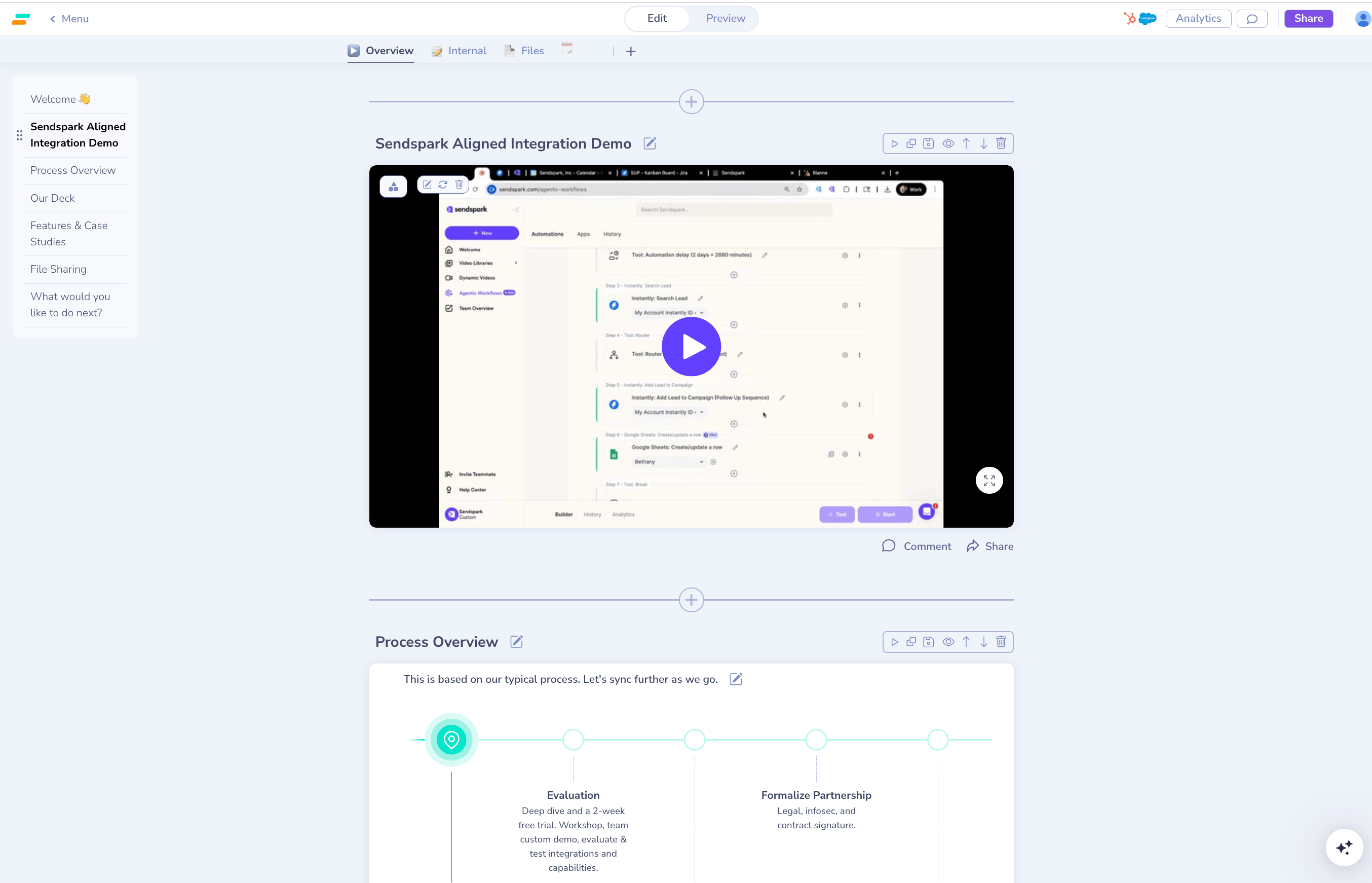Select the Formalize Partnership timeline step circle
Viewport: 1372px width, 883px height.
[816, 740]
